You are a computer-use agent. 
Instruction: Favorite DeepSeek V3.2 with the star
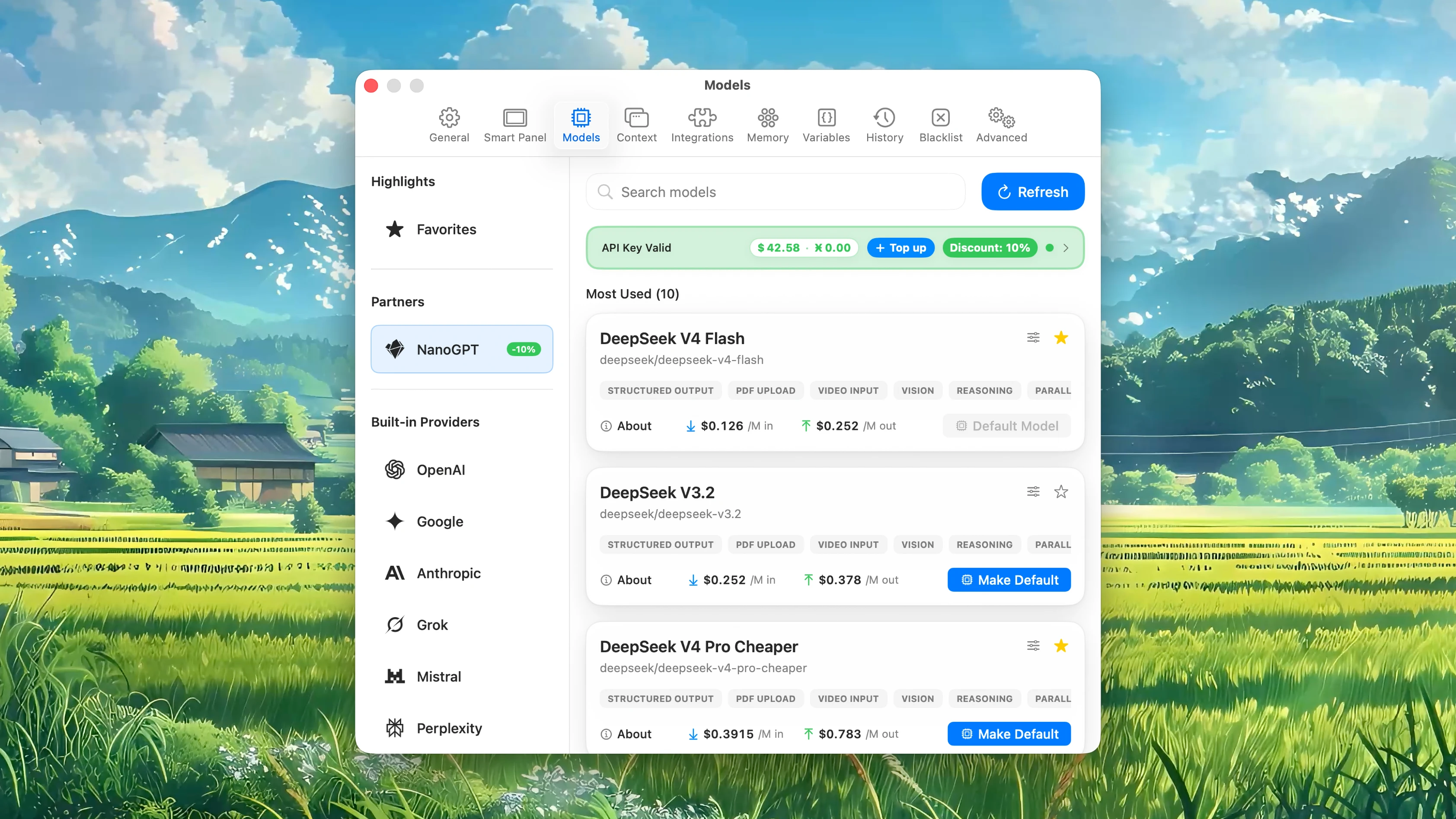click(1061, 492)
